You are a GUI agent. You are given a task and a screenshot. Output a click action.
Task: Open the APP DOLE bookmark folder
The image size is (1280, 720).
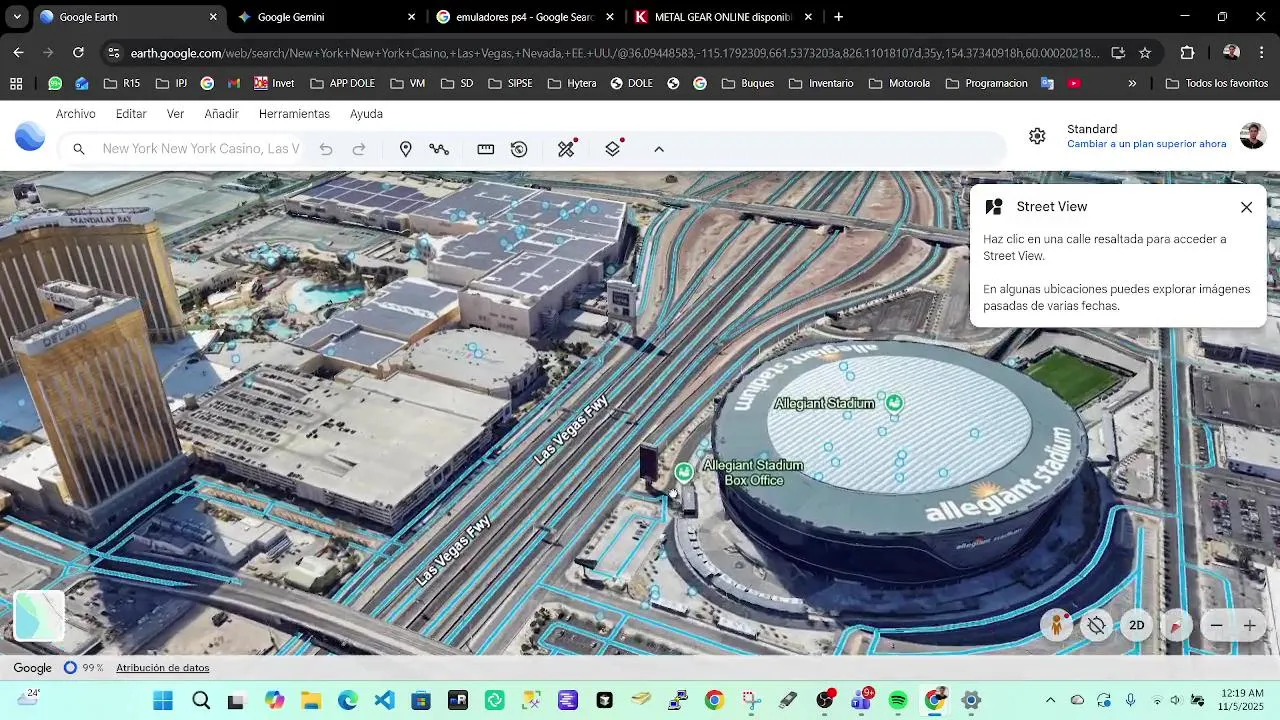coord(342,83)
